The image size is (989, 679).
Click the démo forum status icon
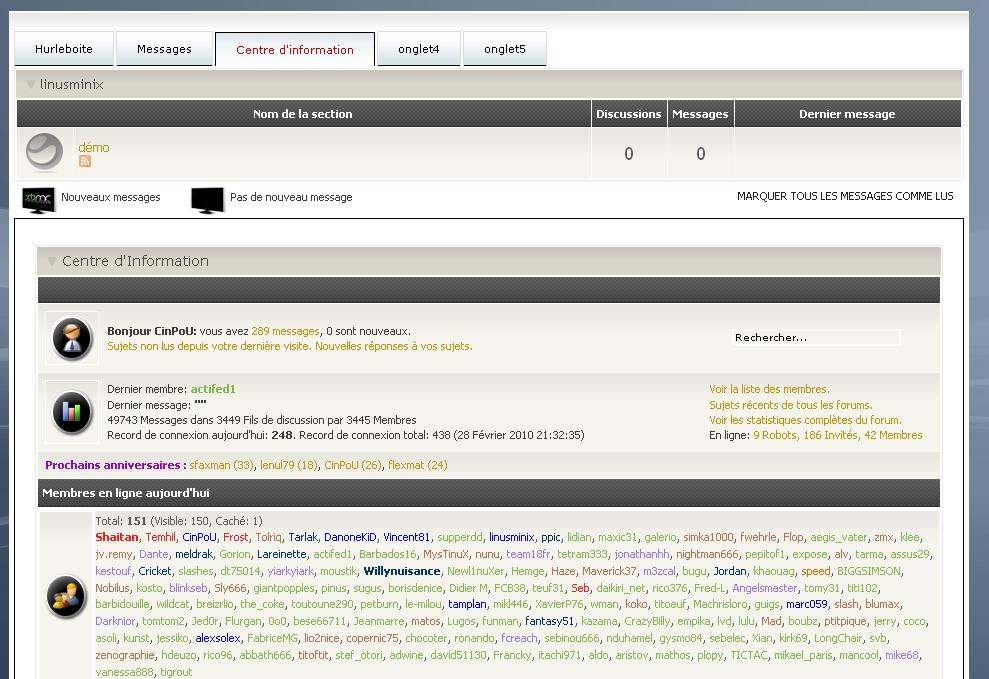(x=44, y=153)
